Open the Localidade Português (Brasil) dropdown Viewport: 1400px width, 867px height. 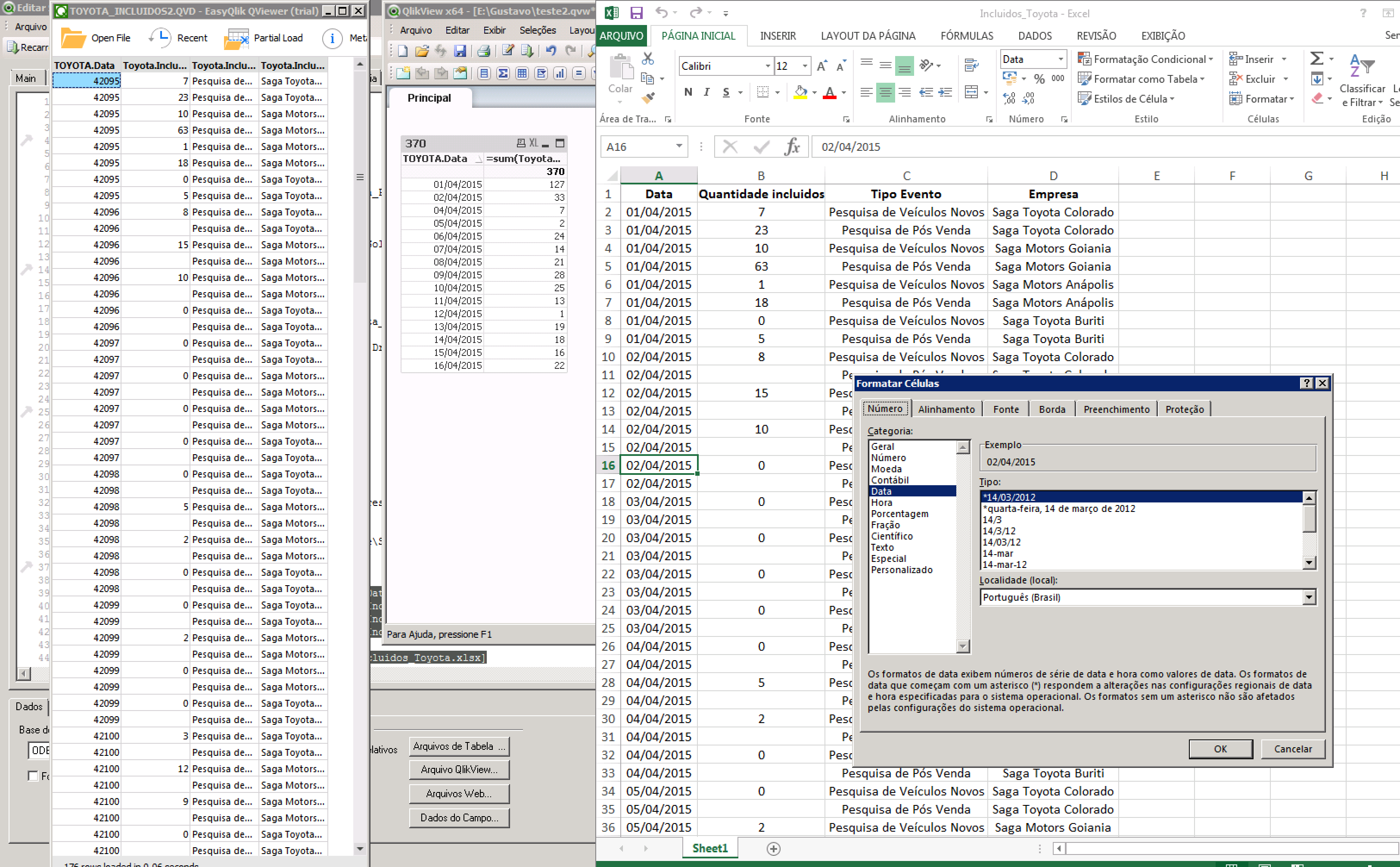click(1309, 598)
